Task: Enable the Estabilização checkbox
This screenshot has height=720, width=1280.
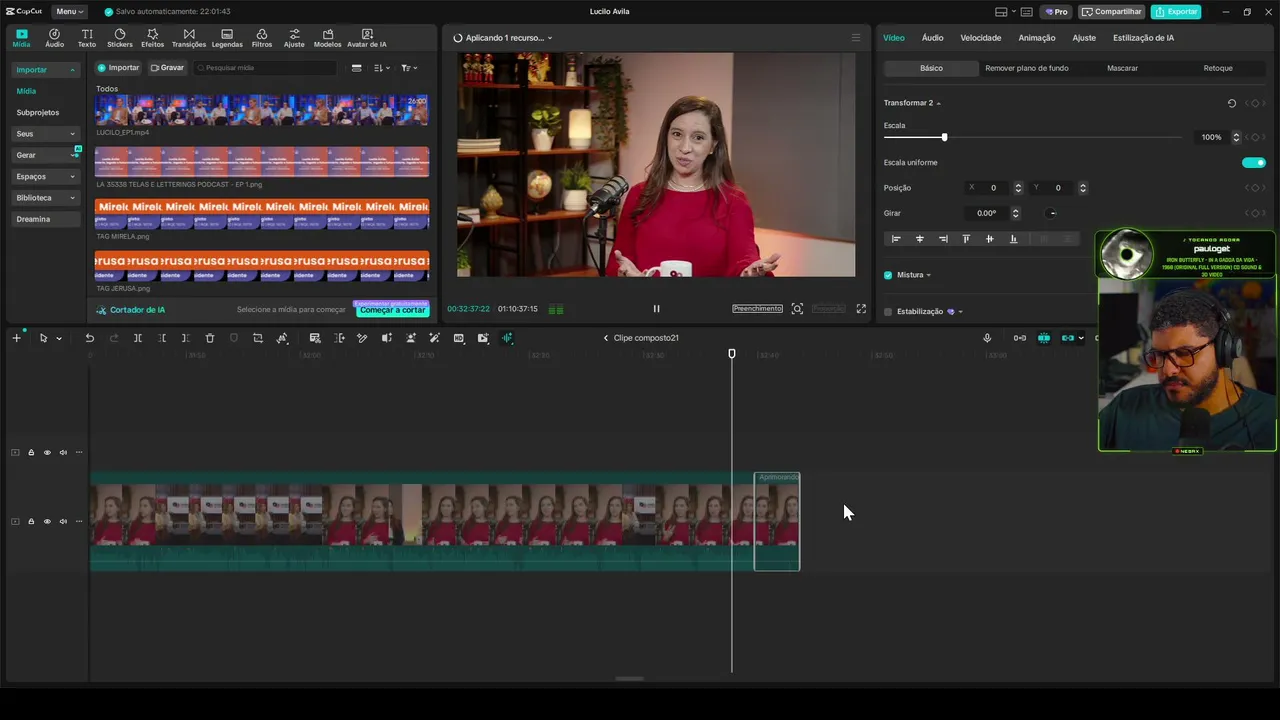Action: [888, 312]
